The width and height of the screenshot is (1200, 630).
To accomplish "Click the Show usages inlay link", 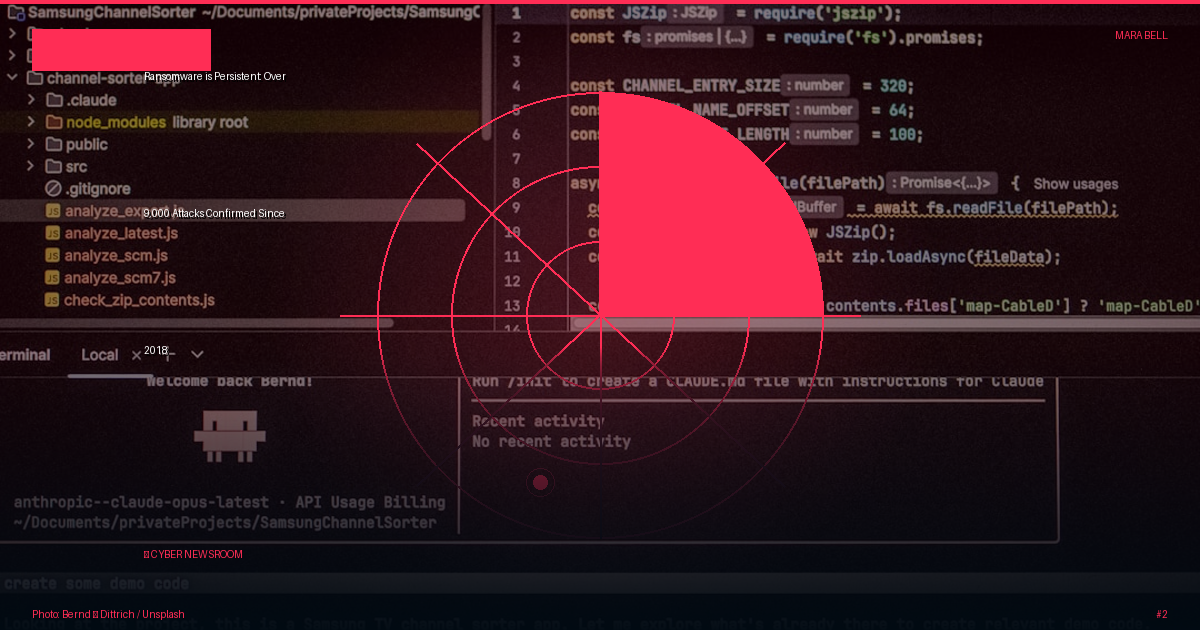I will [x=1075, y=184].
